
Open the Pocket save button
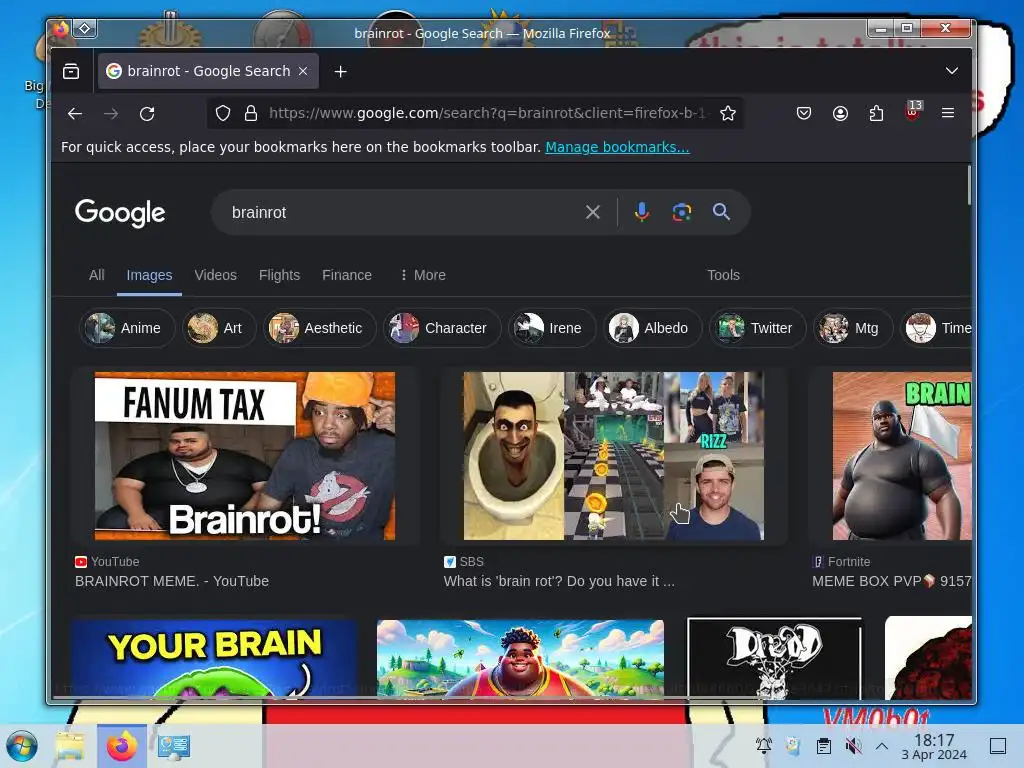pyautogui.click(x=804, y=114)
